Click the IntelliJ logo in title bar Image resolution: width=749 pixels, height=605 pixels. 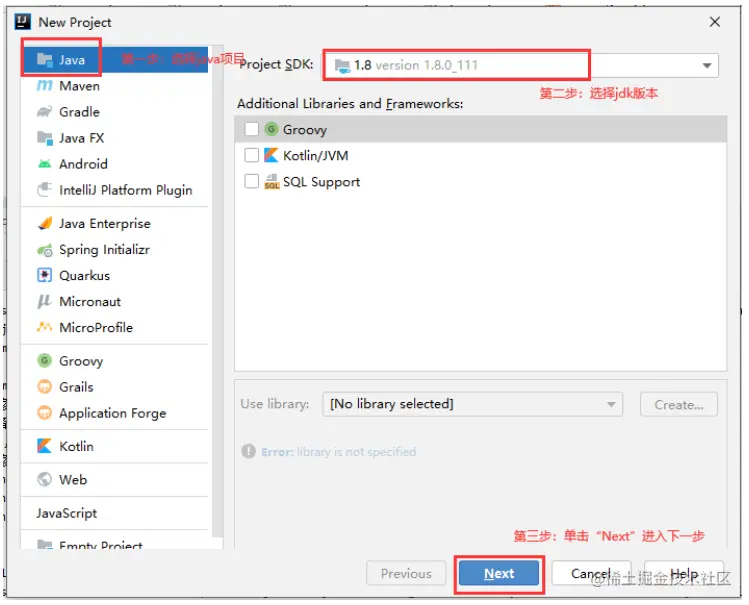(x=23, y=22)
